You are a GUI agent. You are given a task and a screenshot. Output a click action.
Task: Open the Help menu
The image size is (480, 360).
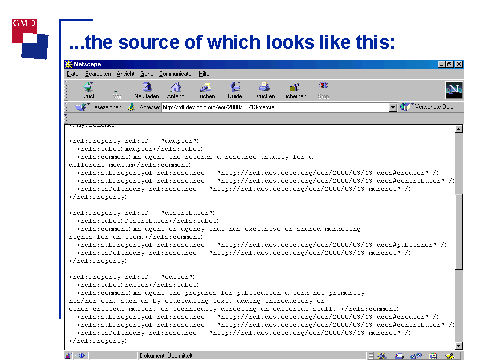click(203, 74)
